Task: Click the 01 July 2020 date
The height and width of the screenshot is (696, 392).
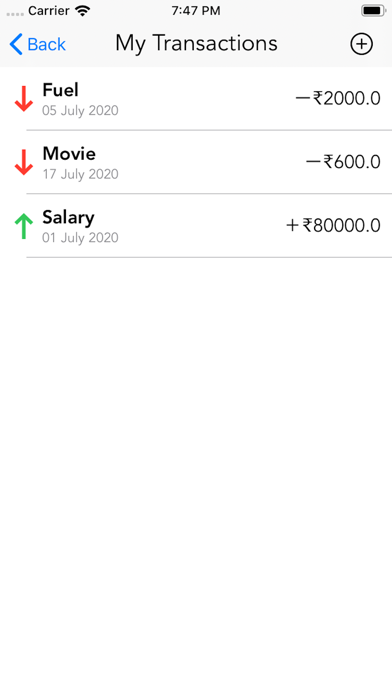Action: tap(80, 237)
